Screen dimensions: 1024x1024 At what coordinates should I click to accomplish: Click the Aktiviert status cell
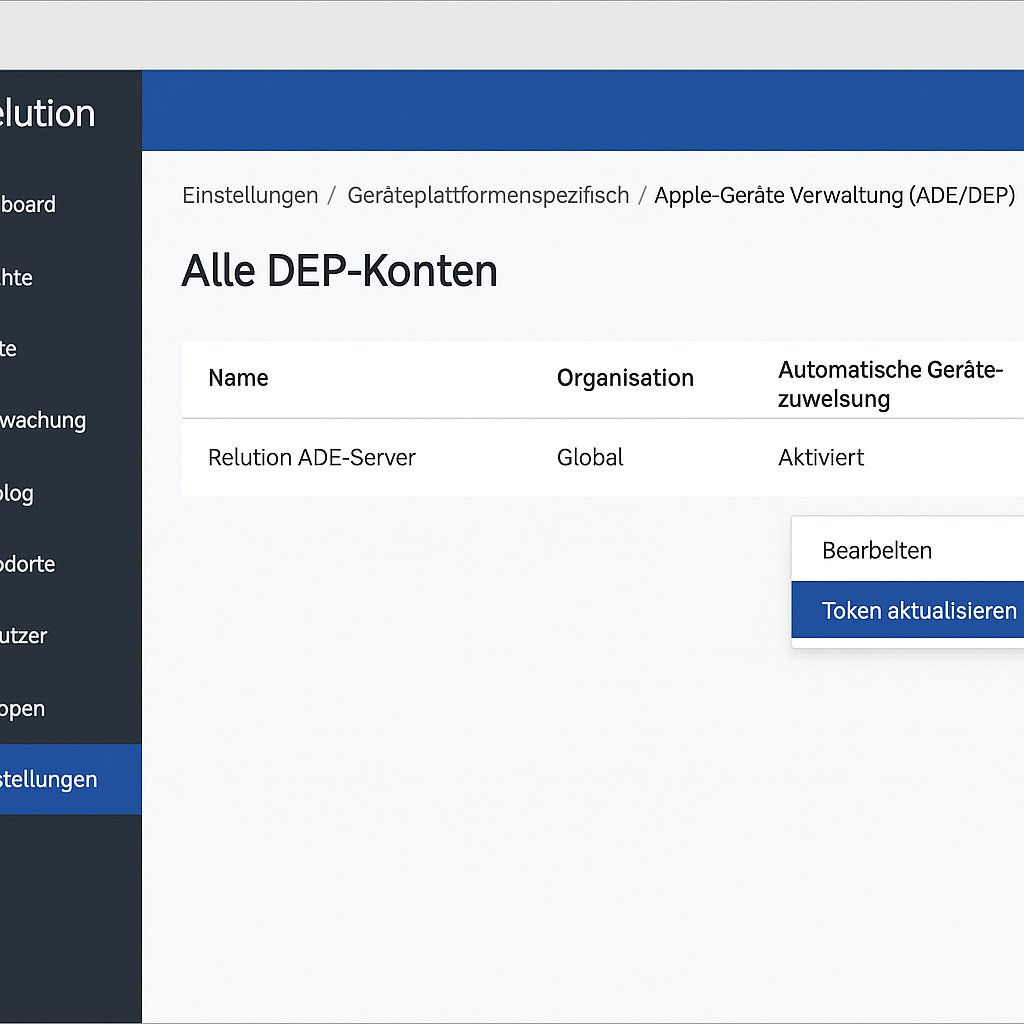[821, 458]
